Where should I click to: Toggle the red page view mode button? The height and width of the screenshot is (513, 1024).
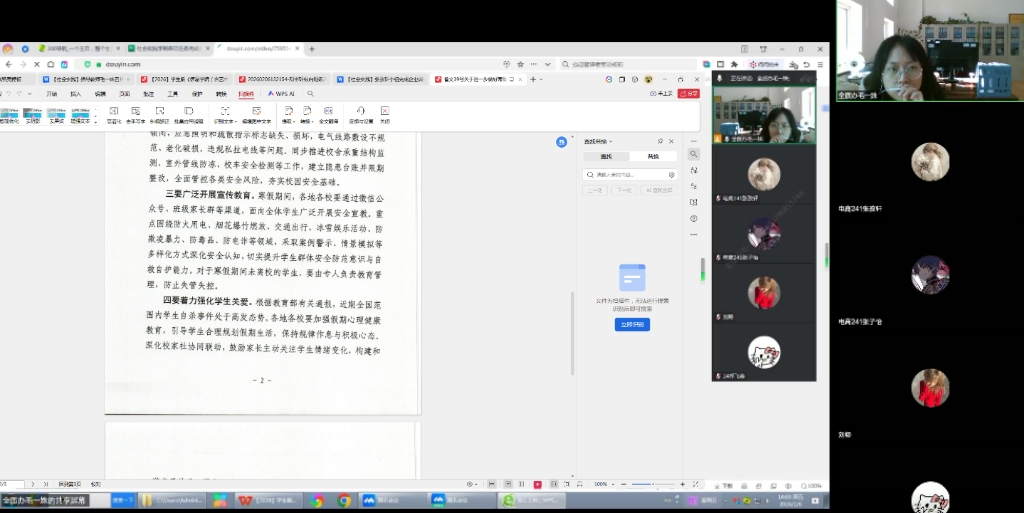pos(538,484)
